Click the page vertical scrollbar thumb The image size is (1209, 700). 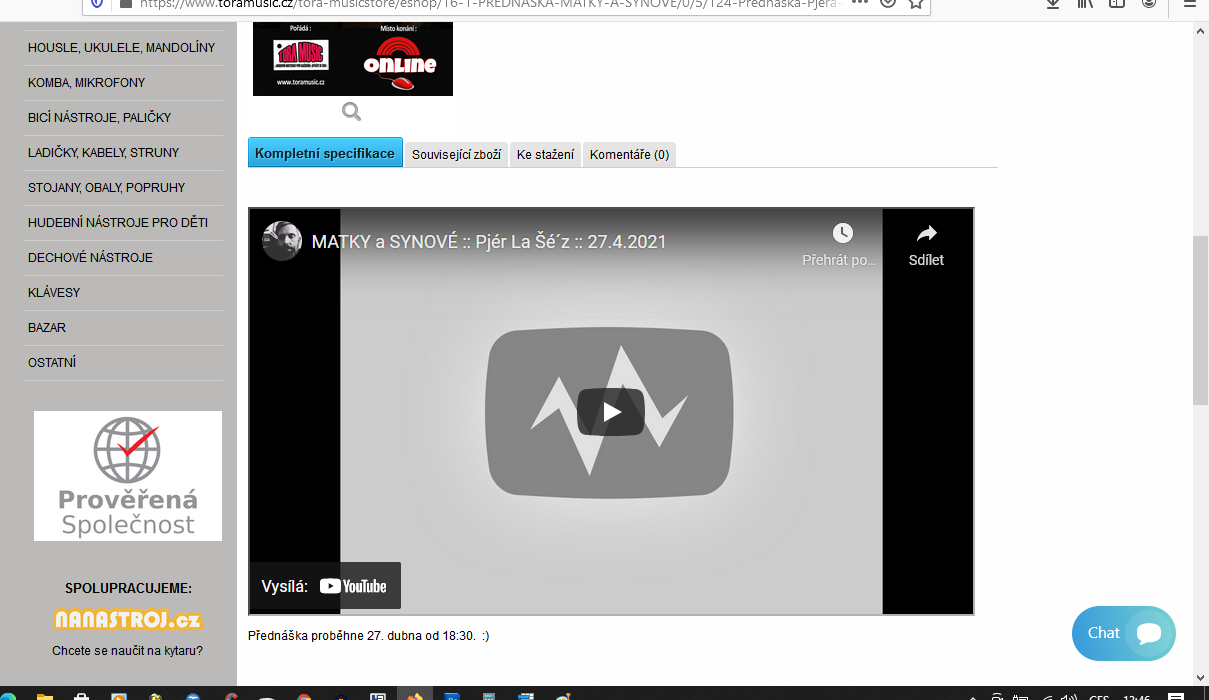(x=1200, y=320)
